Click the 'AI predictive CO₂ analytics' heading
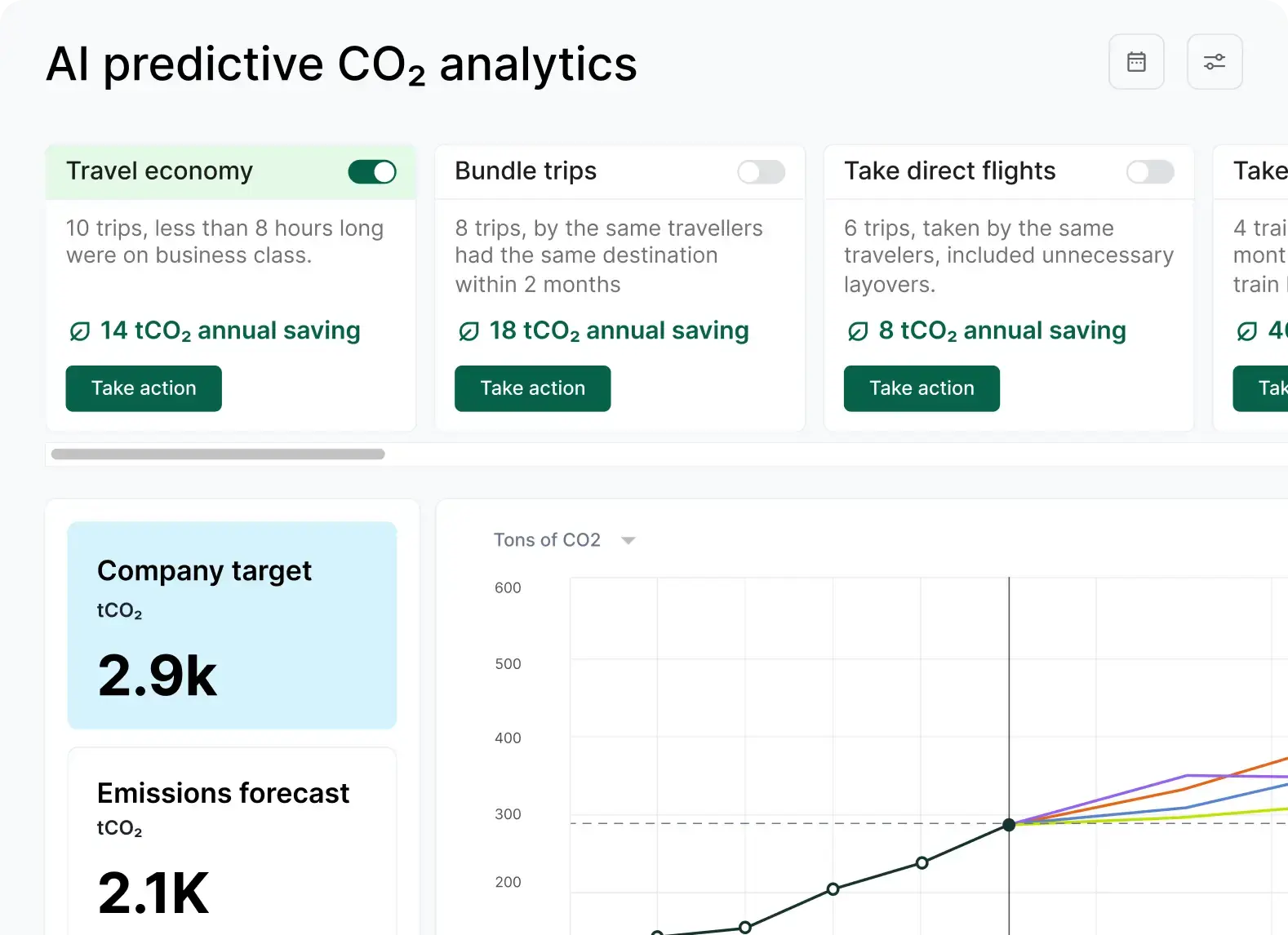The image size is (1288, 935). click(x=341, y=64)
